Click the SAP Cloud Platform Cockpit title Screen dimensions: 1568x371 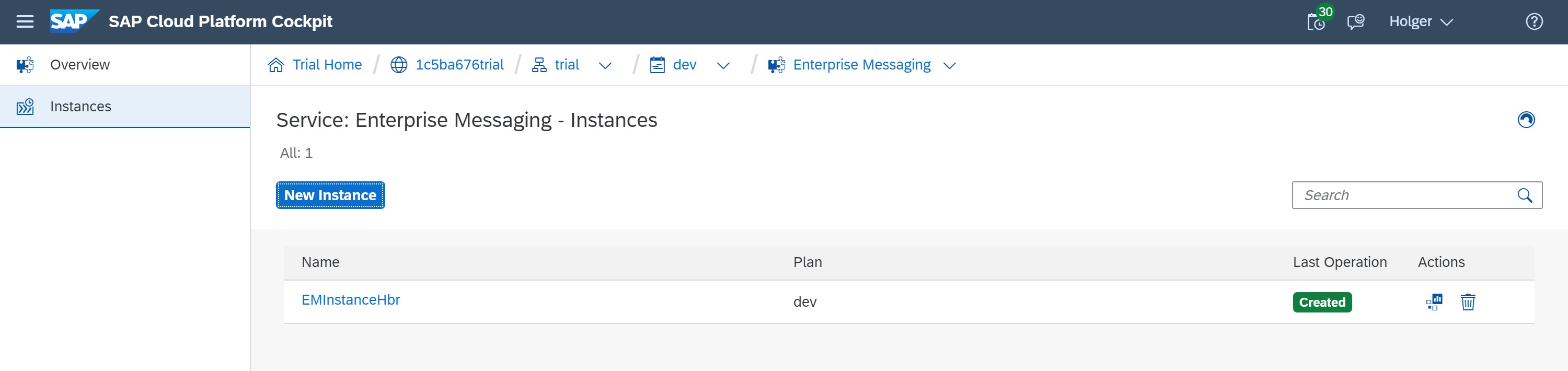221,21
